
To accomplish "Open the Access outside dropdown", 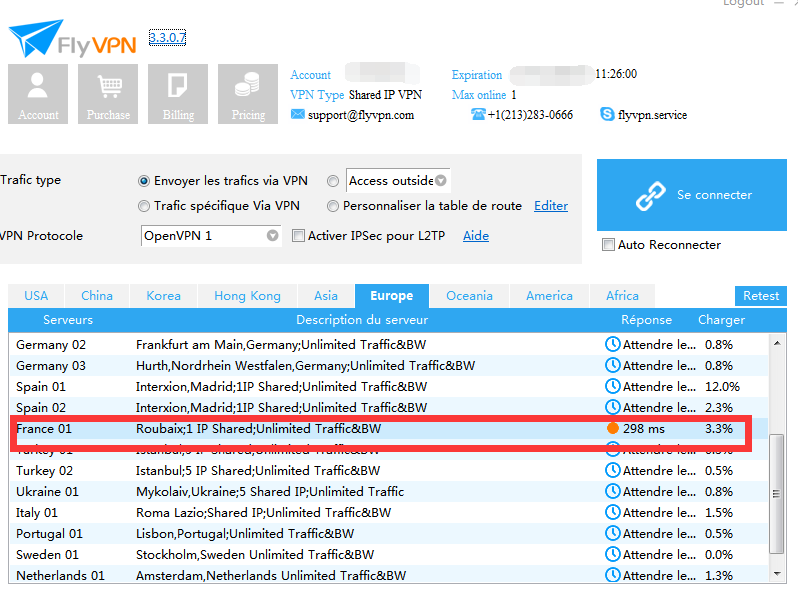I will (x=398, y=181).
